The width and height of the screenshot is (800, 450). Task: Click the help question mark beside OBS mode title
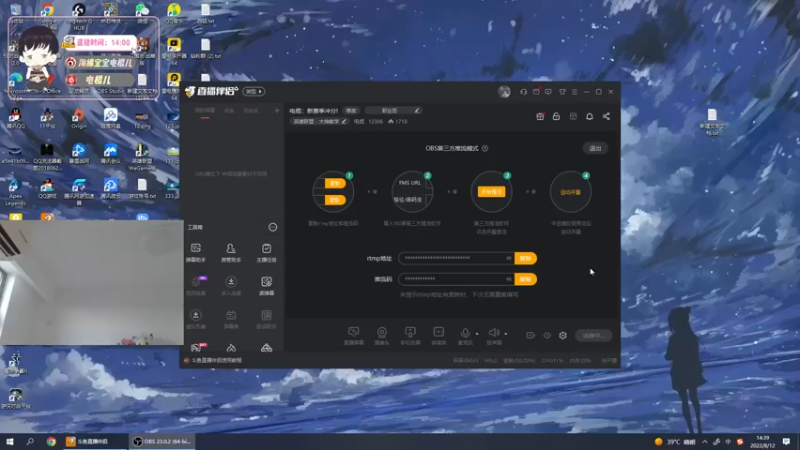tap(485, 148)
